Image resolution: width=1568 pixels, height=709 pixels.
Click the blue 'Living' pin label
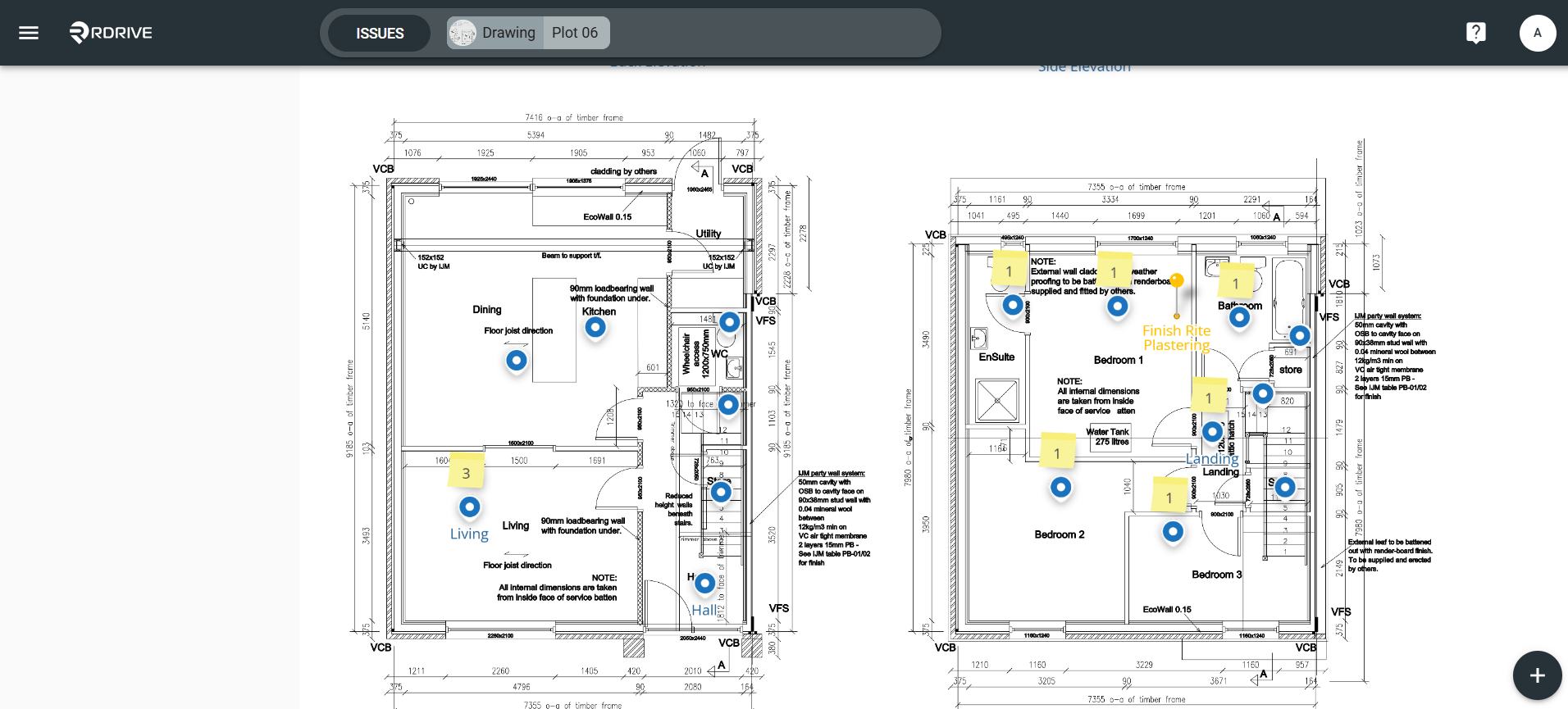(469, 534)
